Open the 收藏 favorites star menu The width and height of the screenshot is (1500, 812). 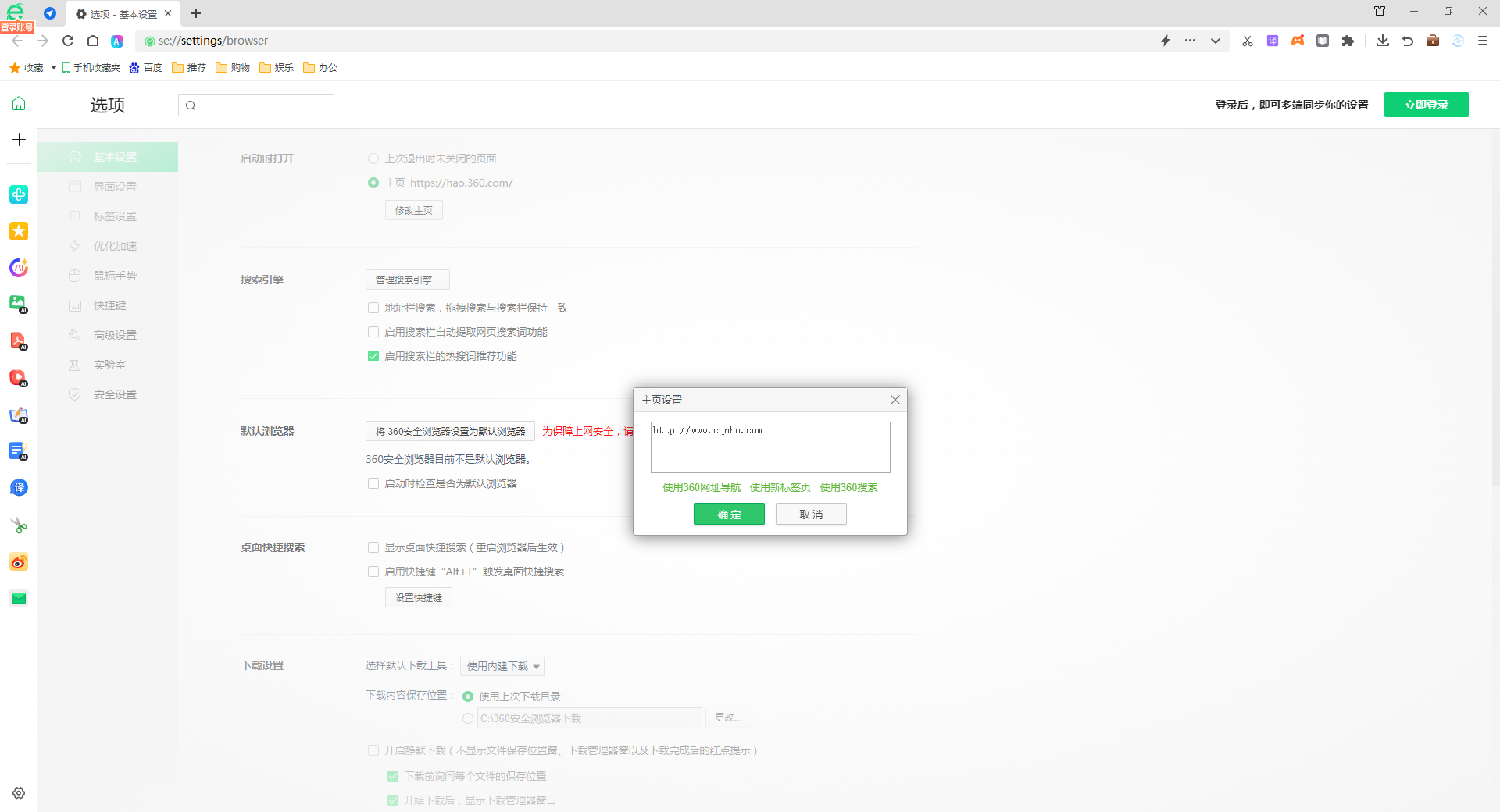click(27, 68)
